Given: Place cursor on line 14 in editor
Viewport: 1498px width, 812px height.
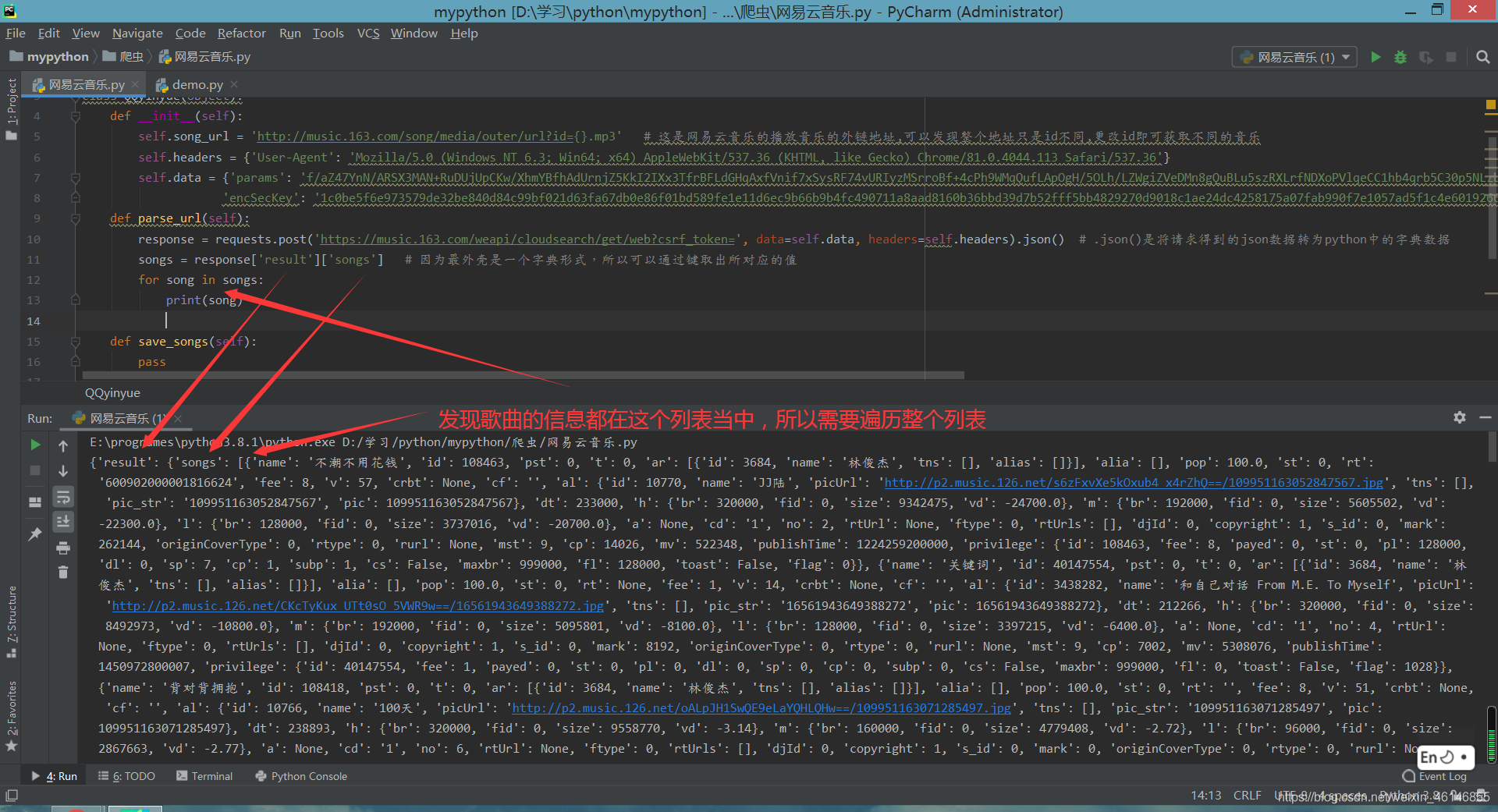Looking at the screenshot, I should (499, 321).
